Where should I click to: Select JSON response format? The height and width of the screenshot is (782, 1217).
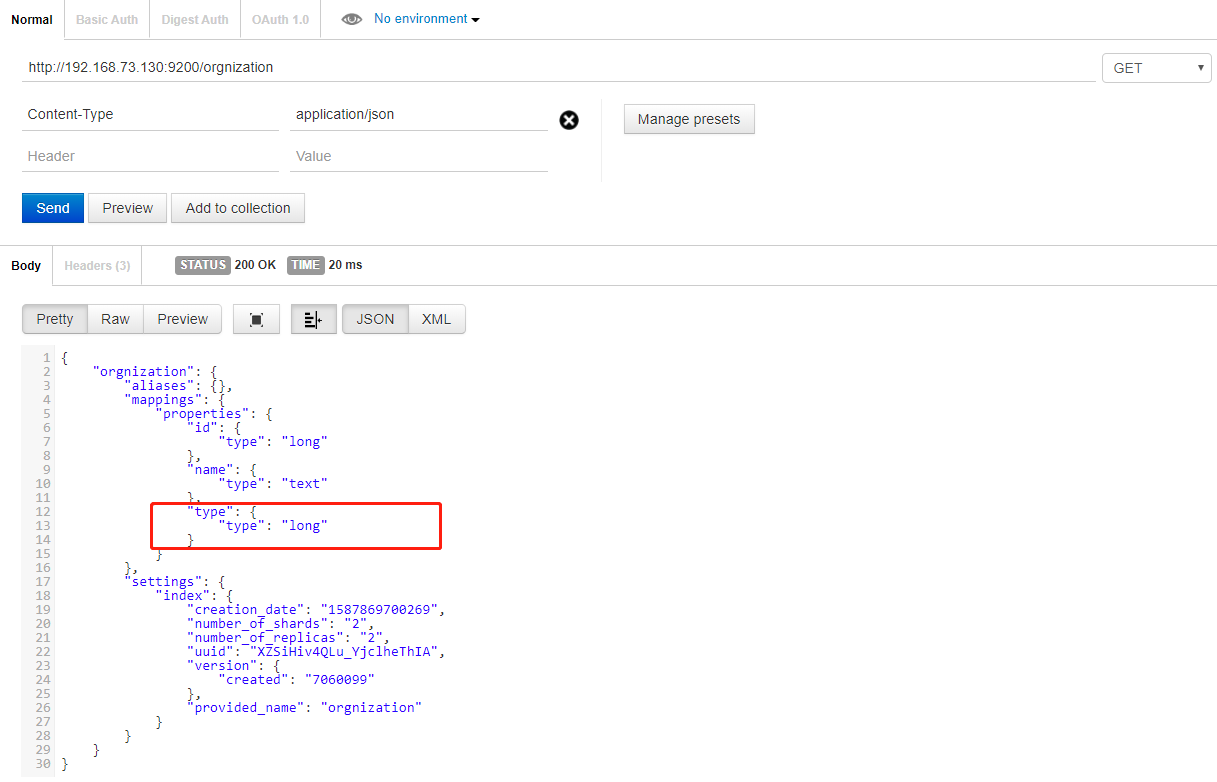point(375,319)
